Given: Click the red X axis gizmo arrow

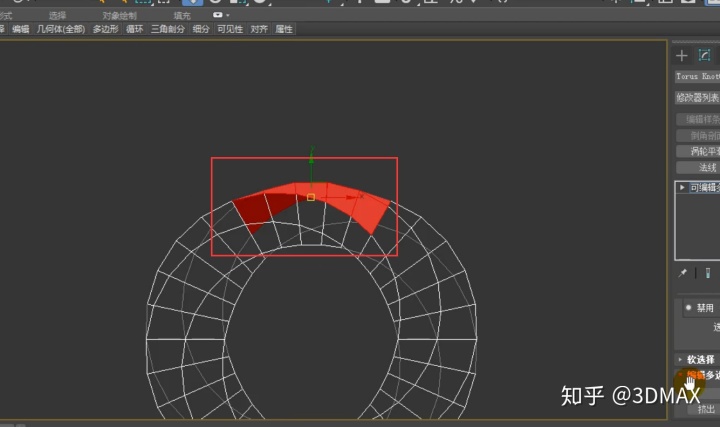Looking at the screenshot, I should point(353,197).
